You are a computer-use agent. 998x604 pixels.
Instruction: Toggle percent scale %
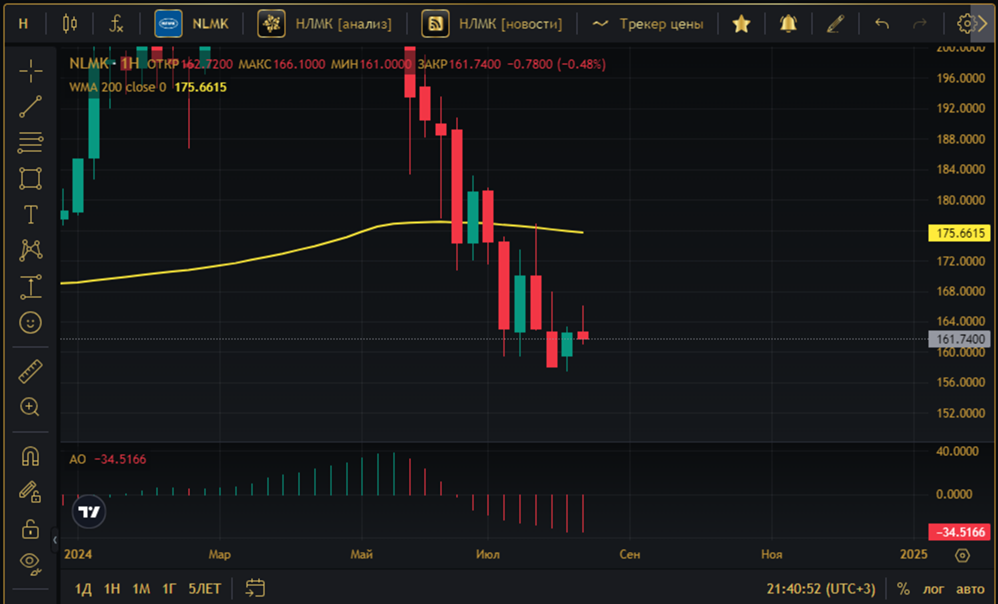coord(903,589)
